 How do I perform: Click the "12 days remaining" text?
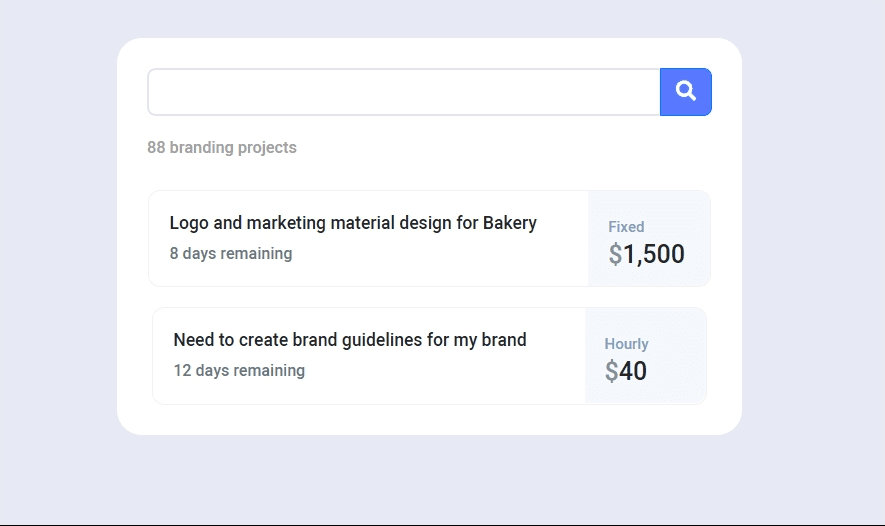tap(239, 370)
